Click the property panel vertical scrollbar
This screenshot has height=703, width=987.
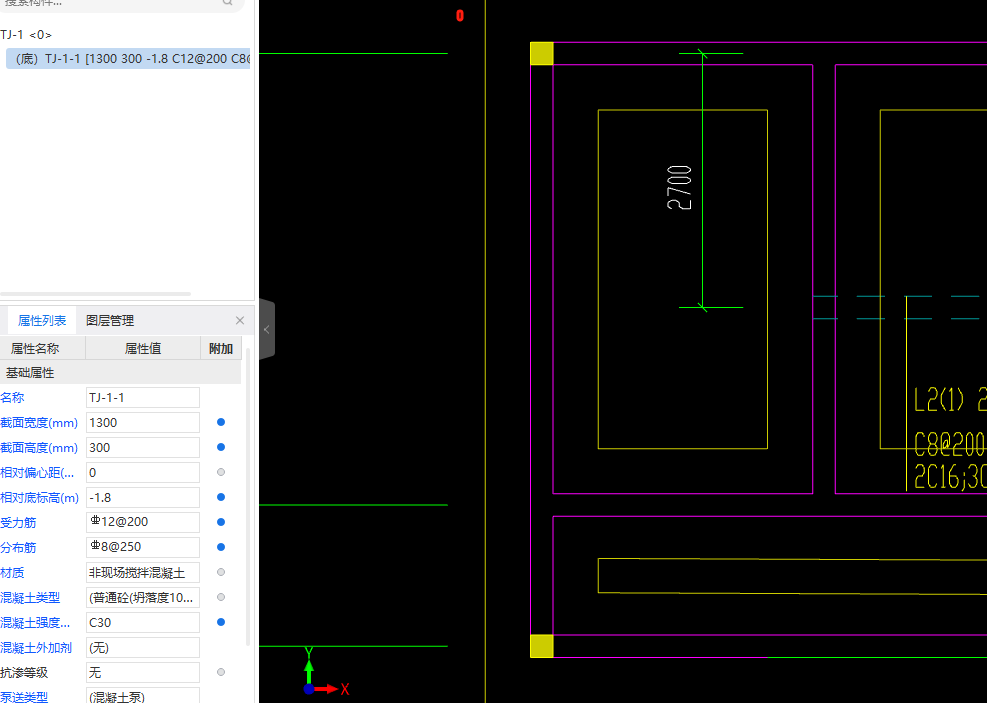coord(248,497)
